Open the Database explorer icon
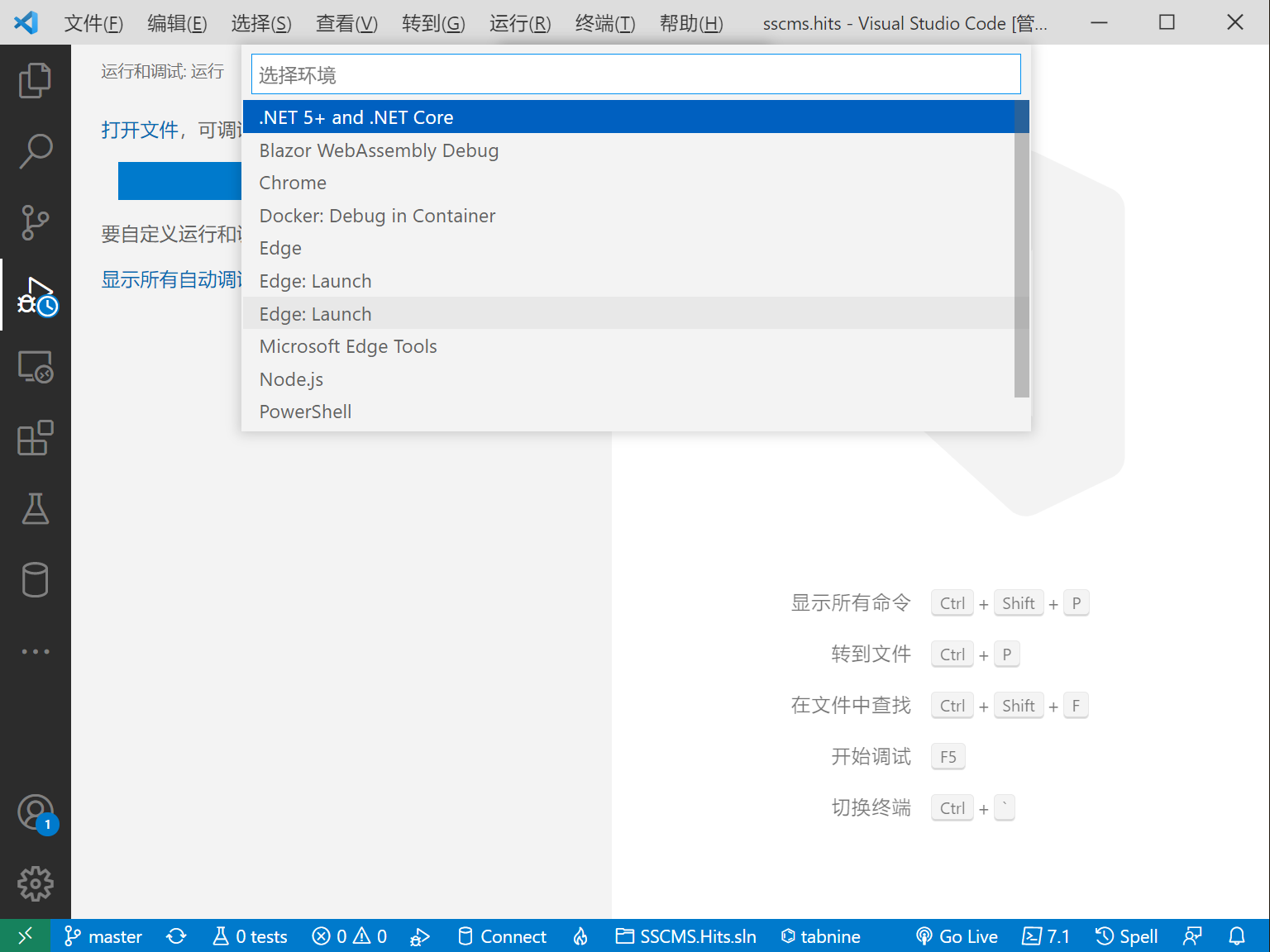The width and height of the screenshot is (1270, 952). pos(36,580)
